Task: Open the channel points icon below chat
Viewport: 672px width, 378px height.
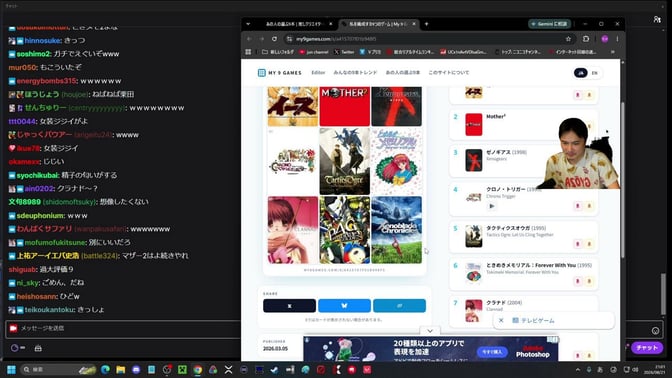Action: [x=18, y=348]
